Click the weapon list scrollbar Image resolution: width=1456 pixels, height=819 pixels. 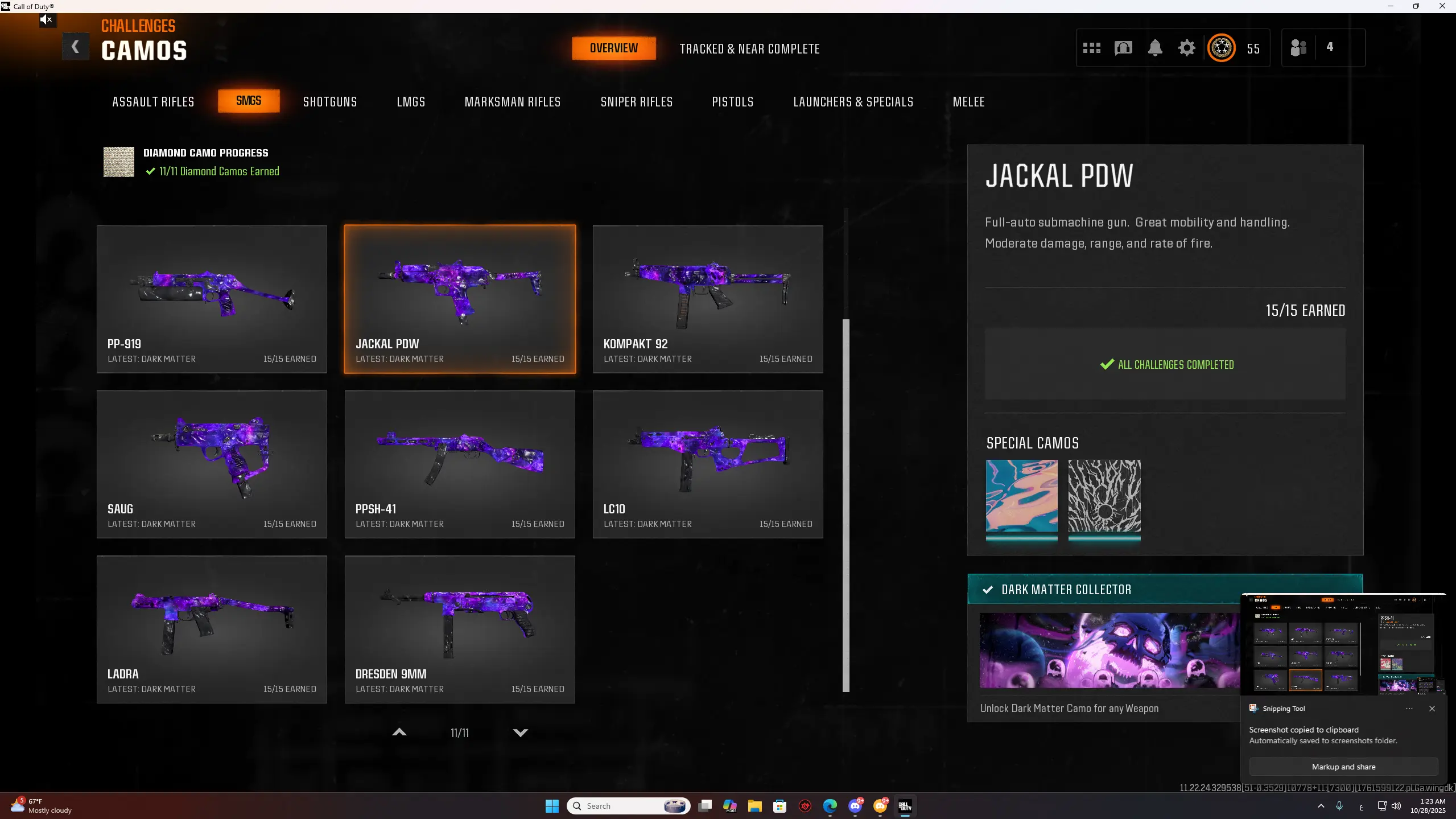845,505
